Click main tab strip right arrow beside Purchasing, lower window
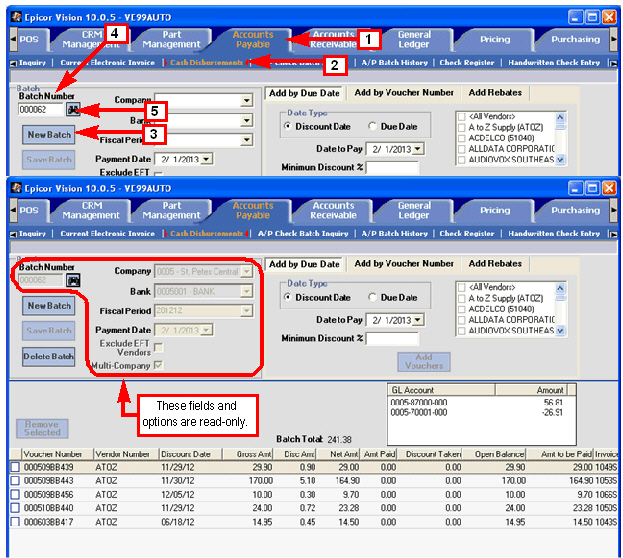This screenshot has height=558, width=623. point(613,210)
